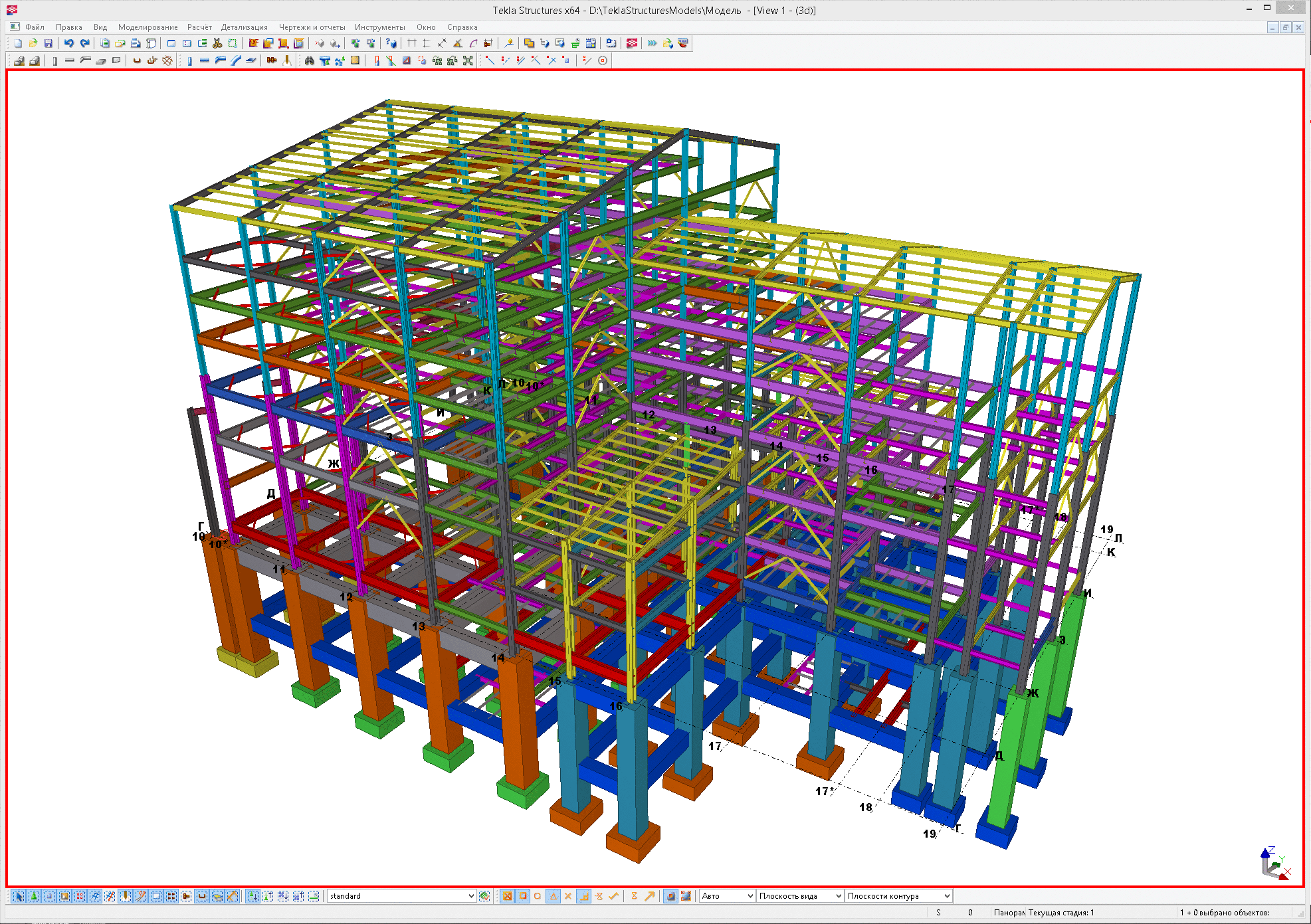1311x924 pixels.
Task: Click the Open model folder icon
Action: pos(33,43)
